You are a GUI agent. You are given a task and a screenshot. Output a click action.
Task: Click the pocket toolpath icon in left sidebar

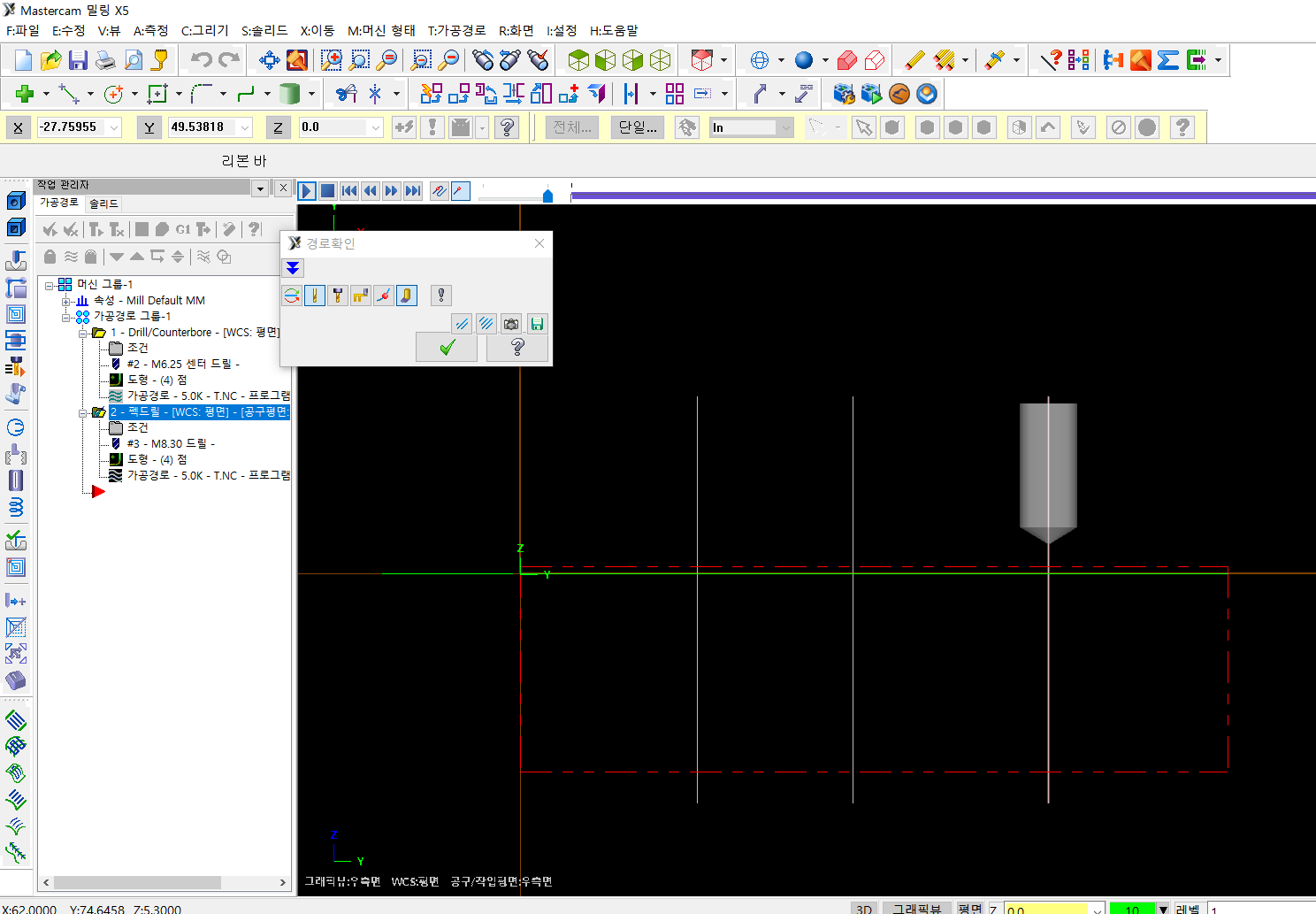click(16, 314)
